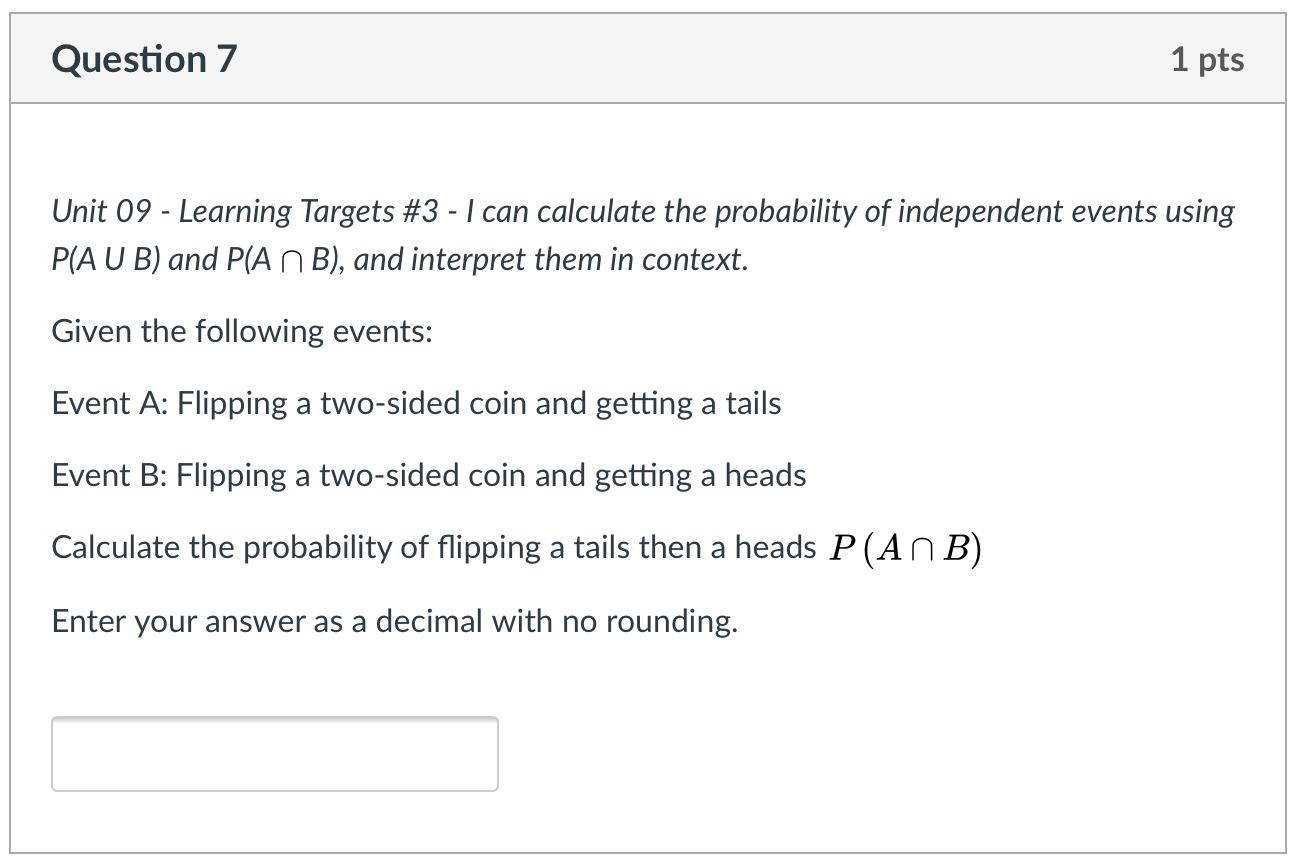Select the Event A description text
Screen dimensions: 1298x861
[416, 403]
